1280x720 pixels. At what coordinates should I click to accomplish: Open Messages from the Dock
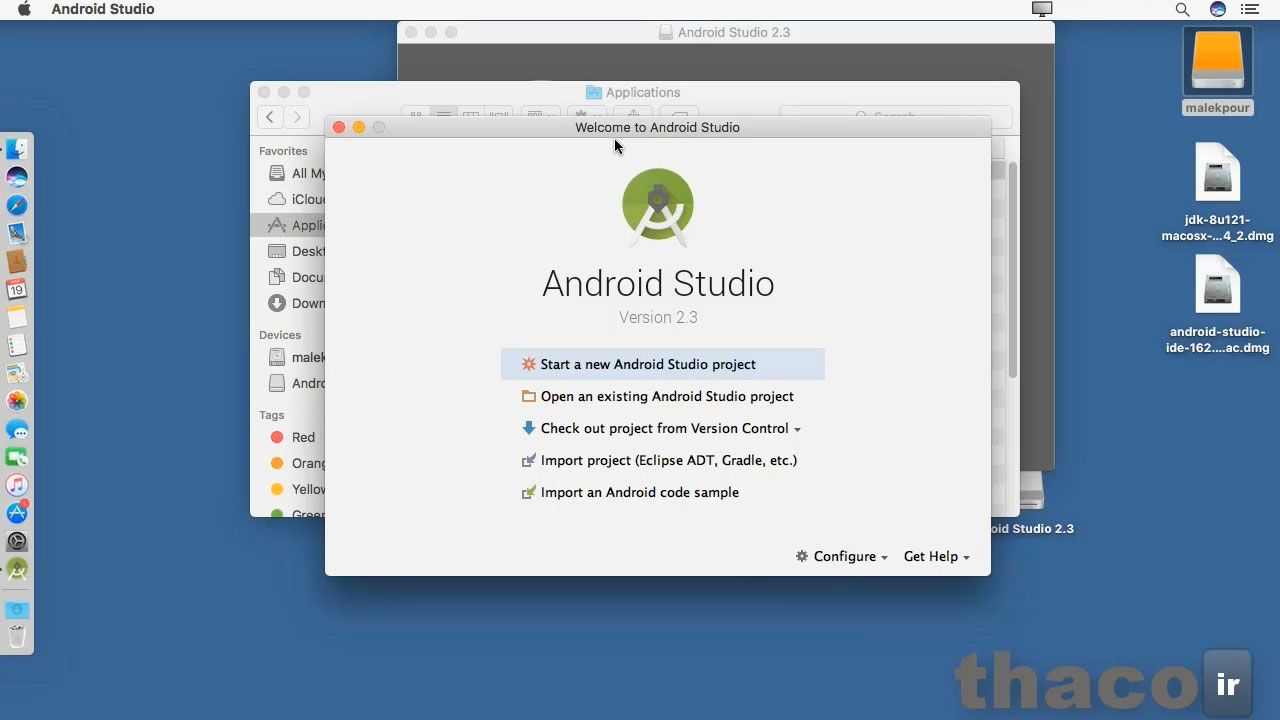click(x=17, y=429)
